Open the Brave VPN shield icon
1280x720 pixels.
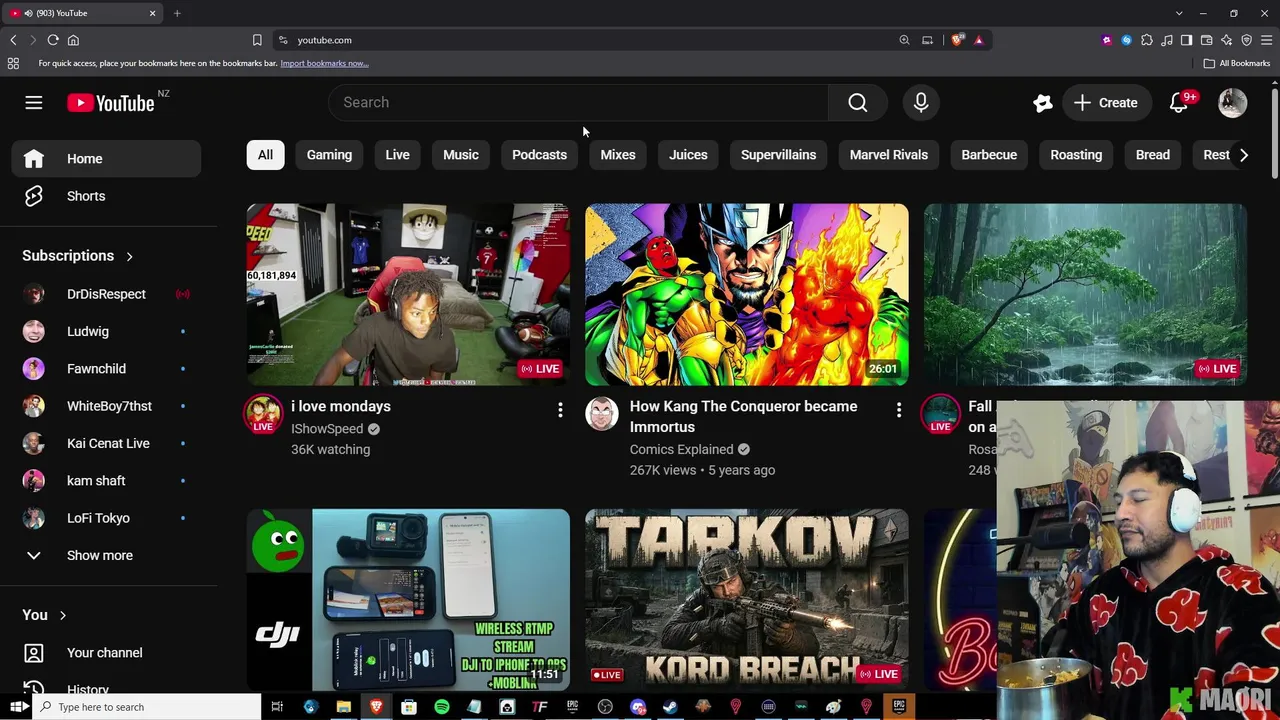(1246, 40)
